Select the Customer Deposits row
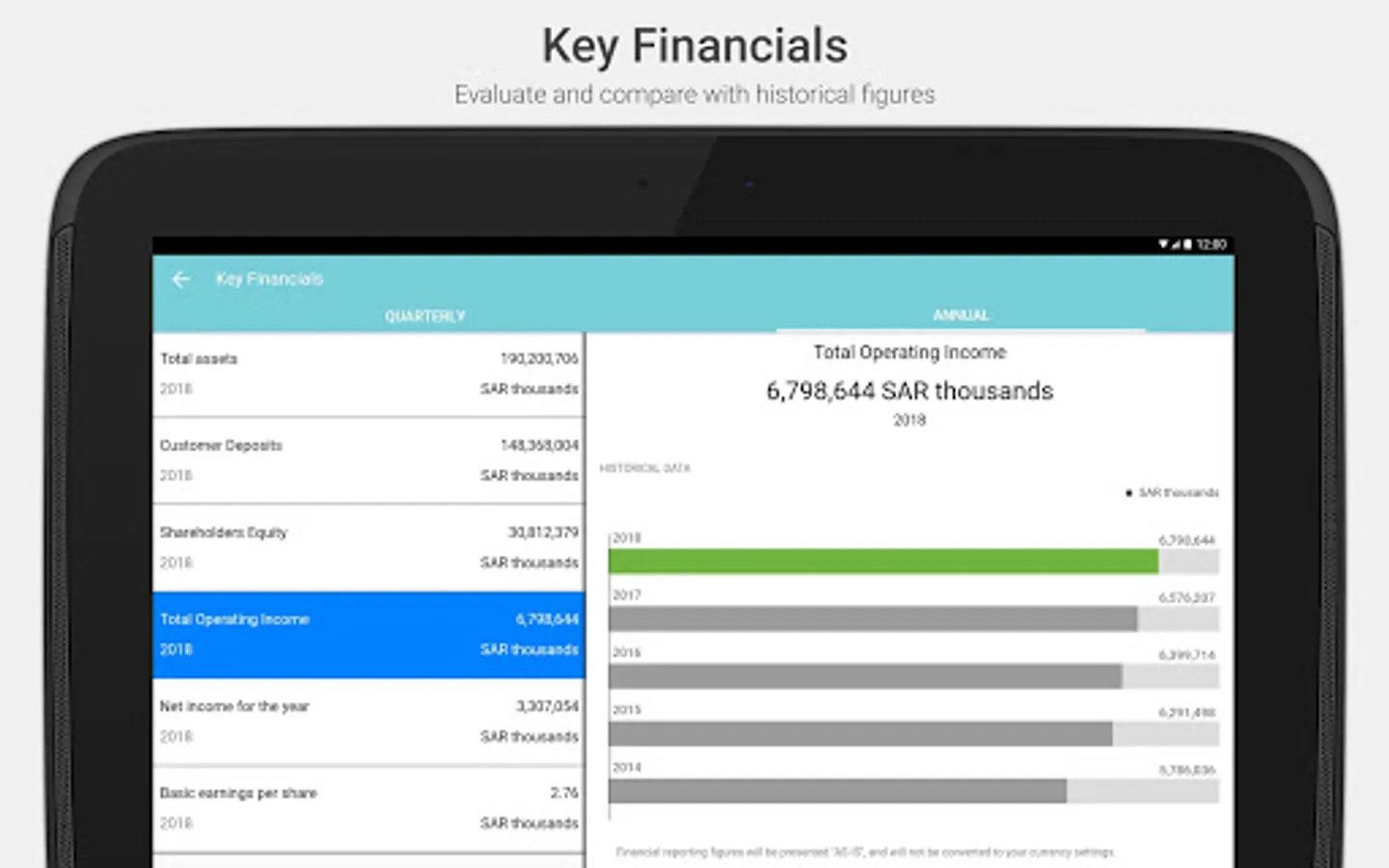 click(x=368, y=461)
